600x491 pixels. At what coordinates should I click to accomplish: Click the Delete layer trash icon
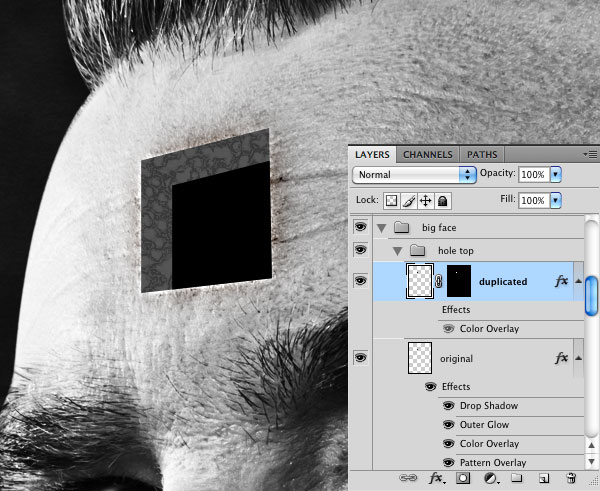pyautogui.click(x=571, y=478)
